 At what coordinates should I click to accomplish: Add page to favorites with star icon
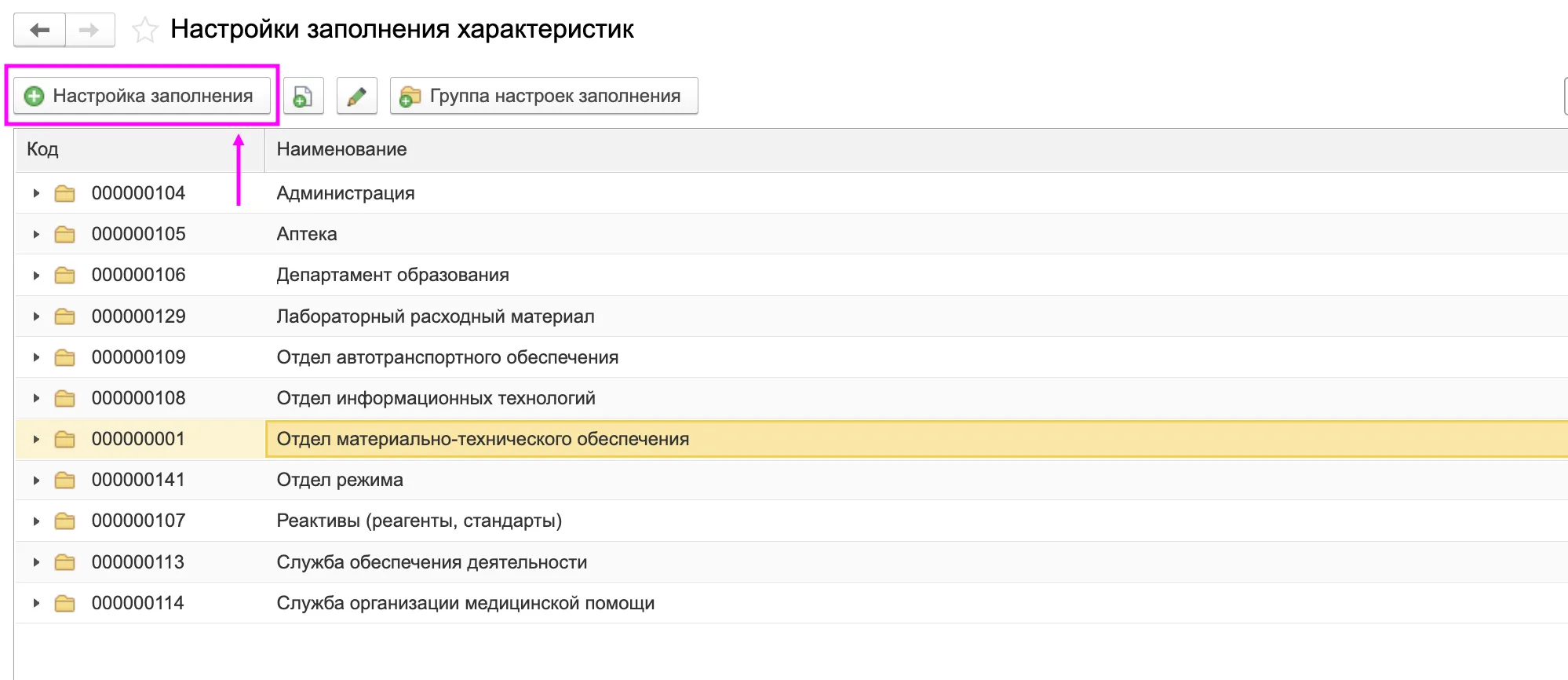click(145, 31)
